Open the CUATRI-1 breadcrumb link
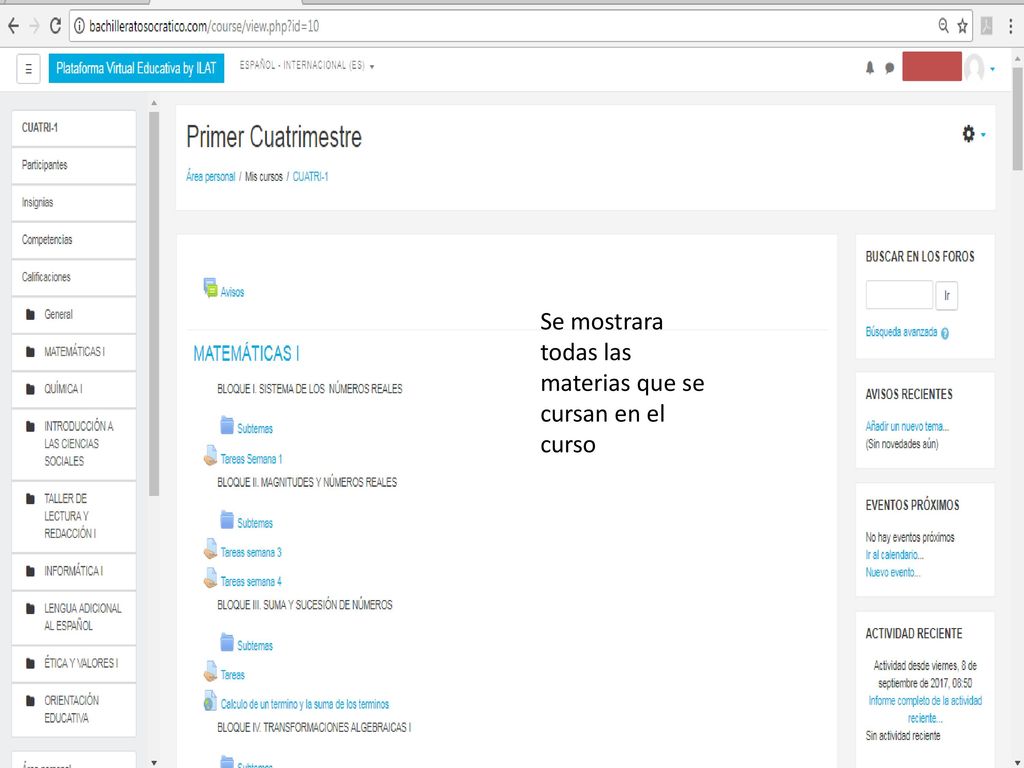The width and height of the screenshot is (1024, 768). pyautogui.click(x=310, y=177)
